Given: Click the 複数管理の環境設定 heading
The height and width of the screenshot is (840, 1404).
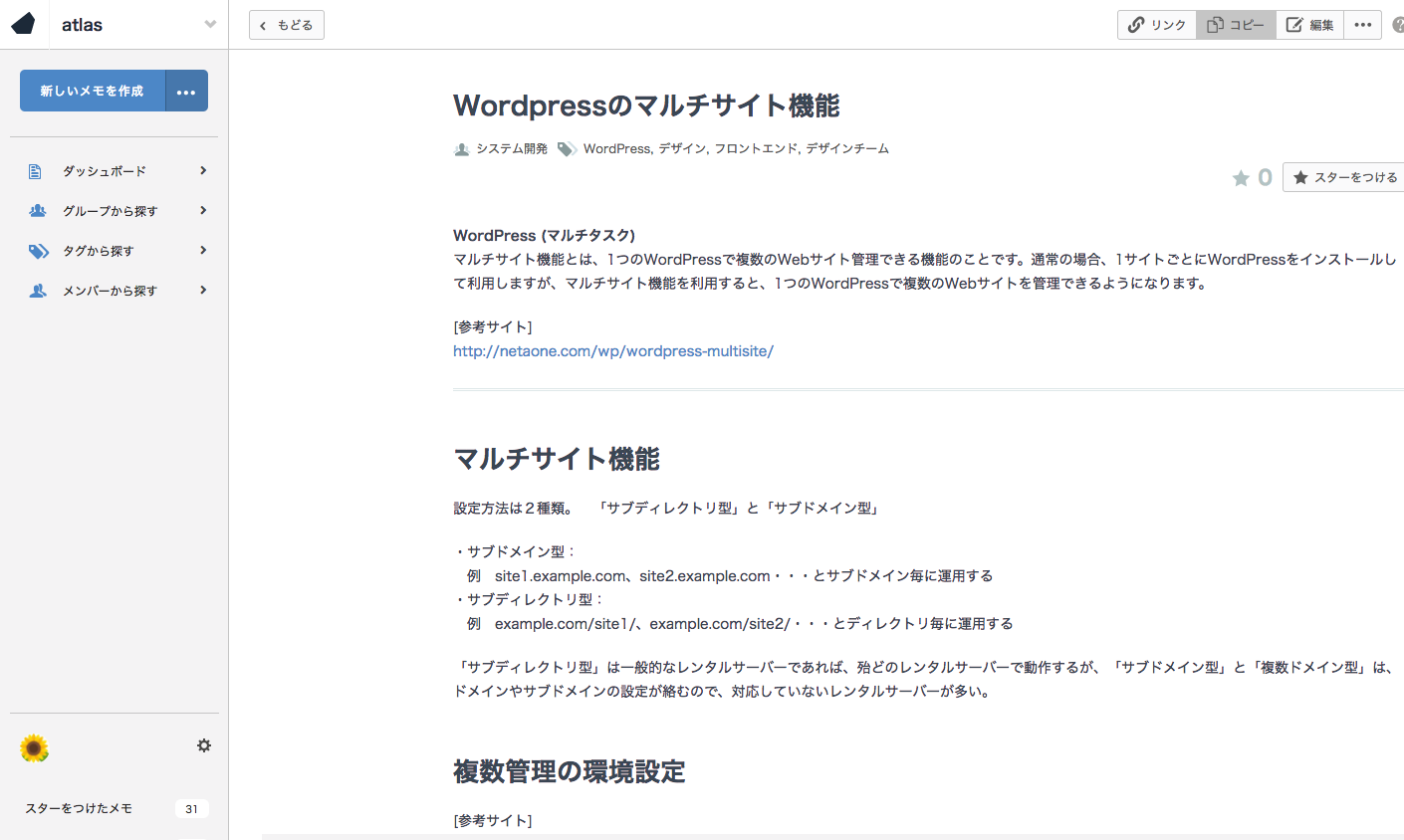Looking at the screenshot, I should (x=570, y=771).
